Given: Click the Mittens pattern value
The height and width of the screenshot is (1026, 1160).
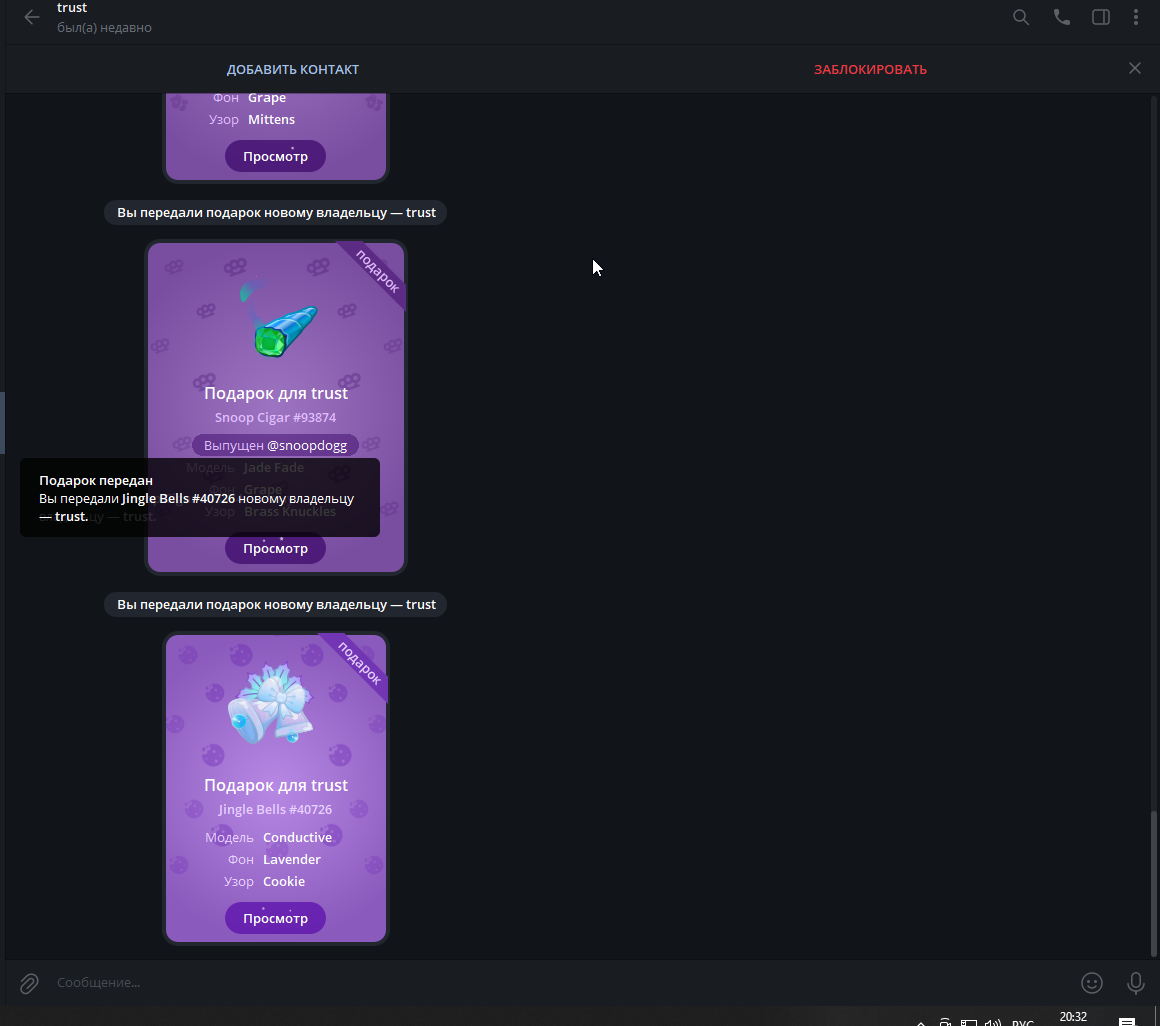Looking at the screenshot, I should pyautogui.click(x=271, y=120).
